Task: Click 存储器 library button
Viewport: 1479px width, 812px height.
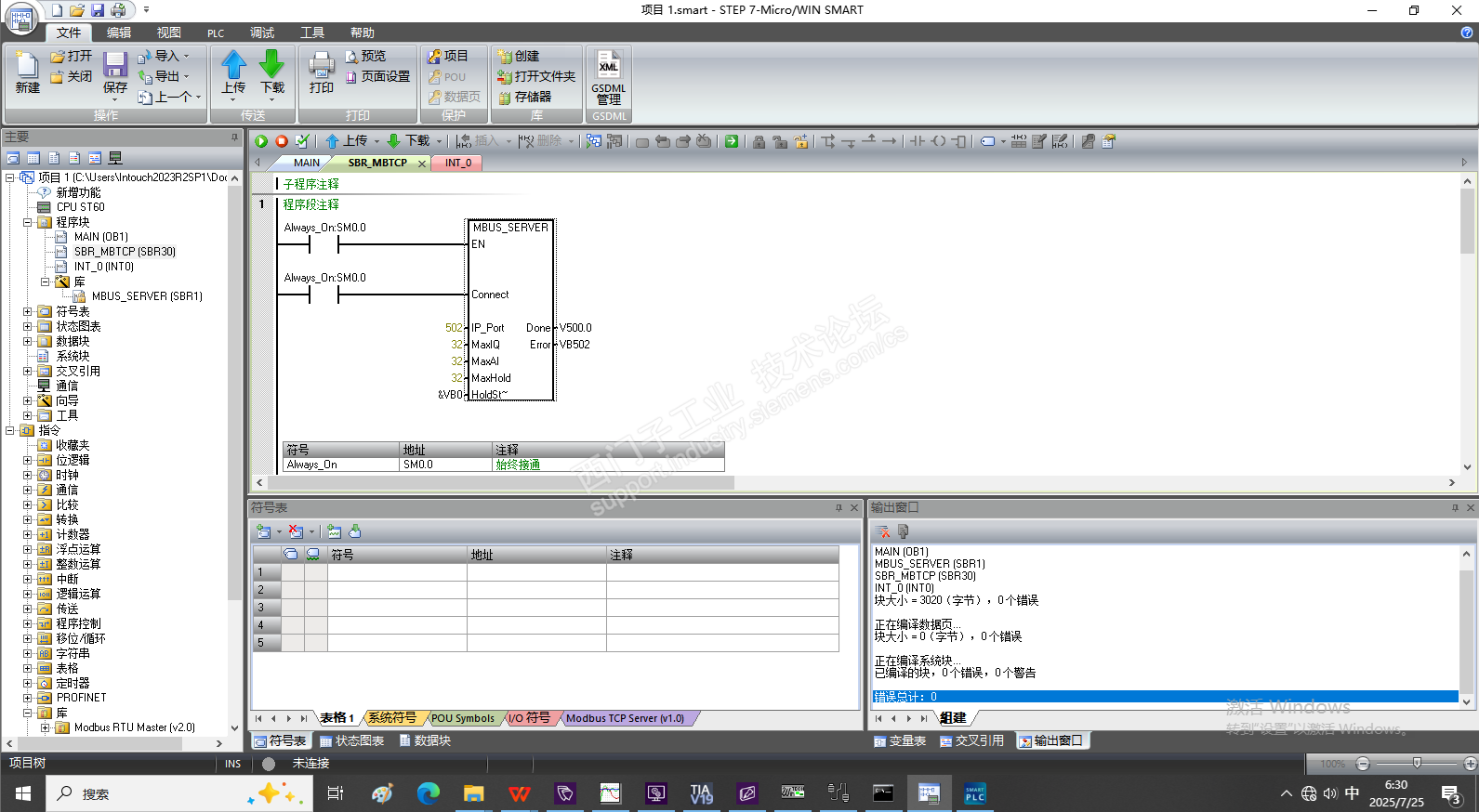Action: tap(525, 97)
